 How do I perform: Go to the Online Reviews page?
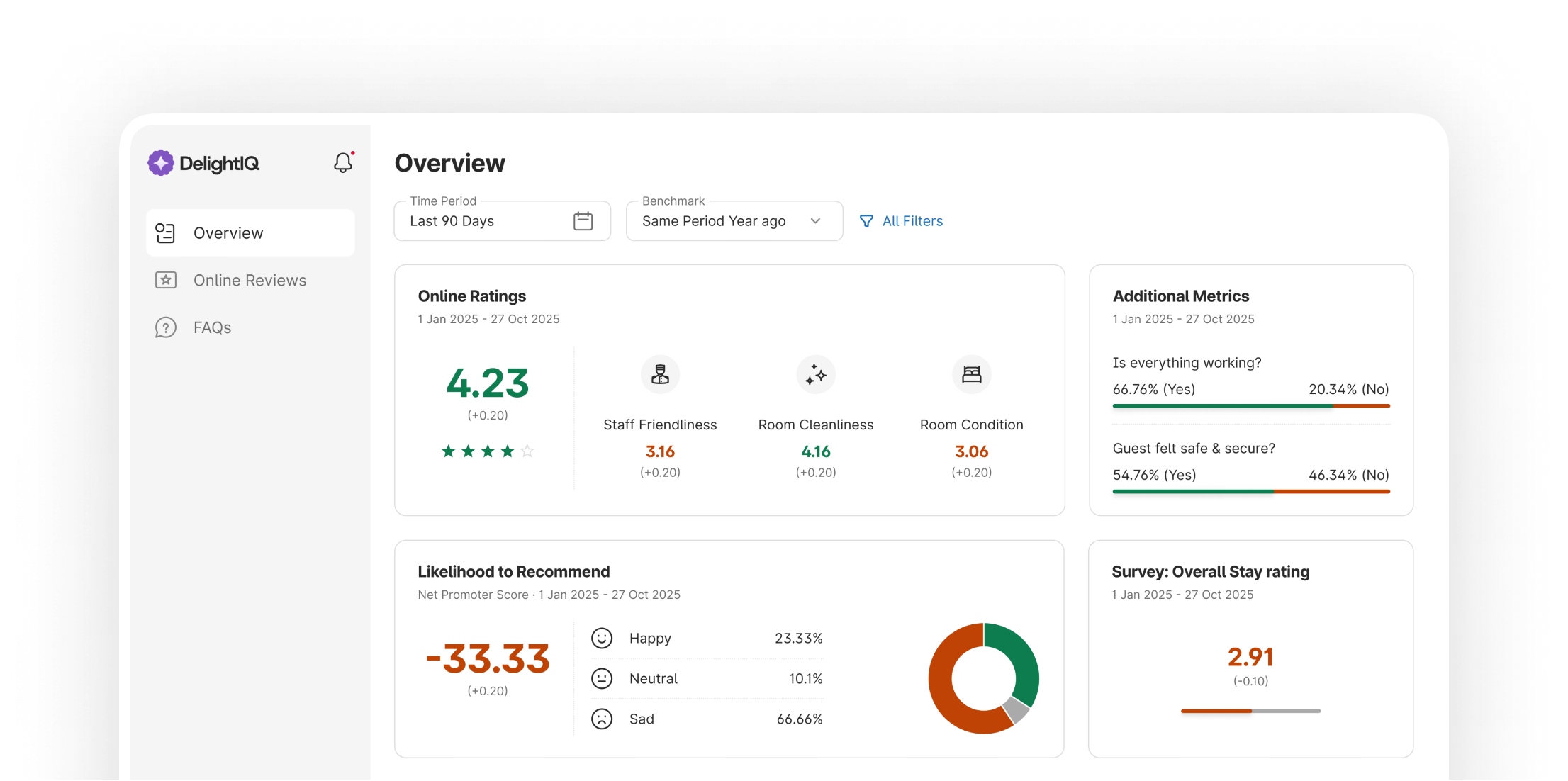coord(250,281)
